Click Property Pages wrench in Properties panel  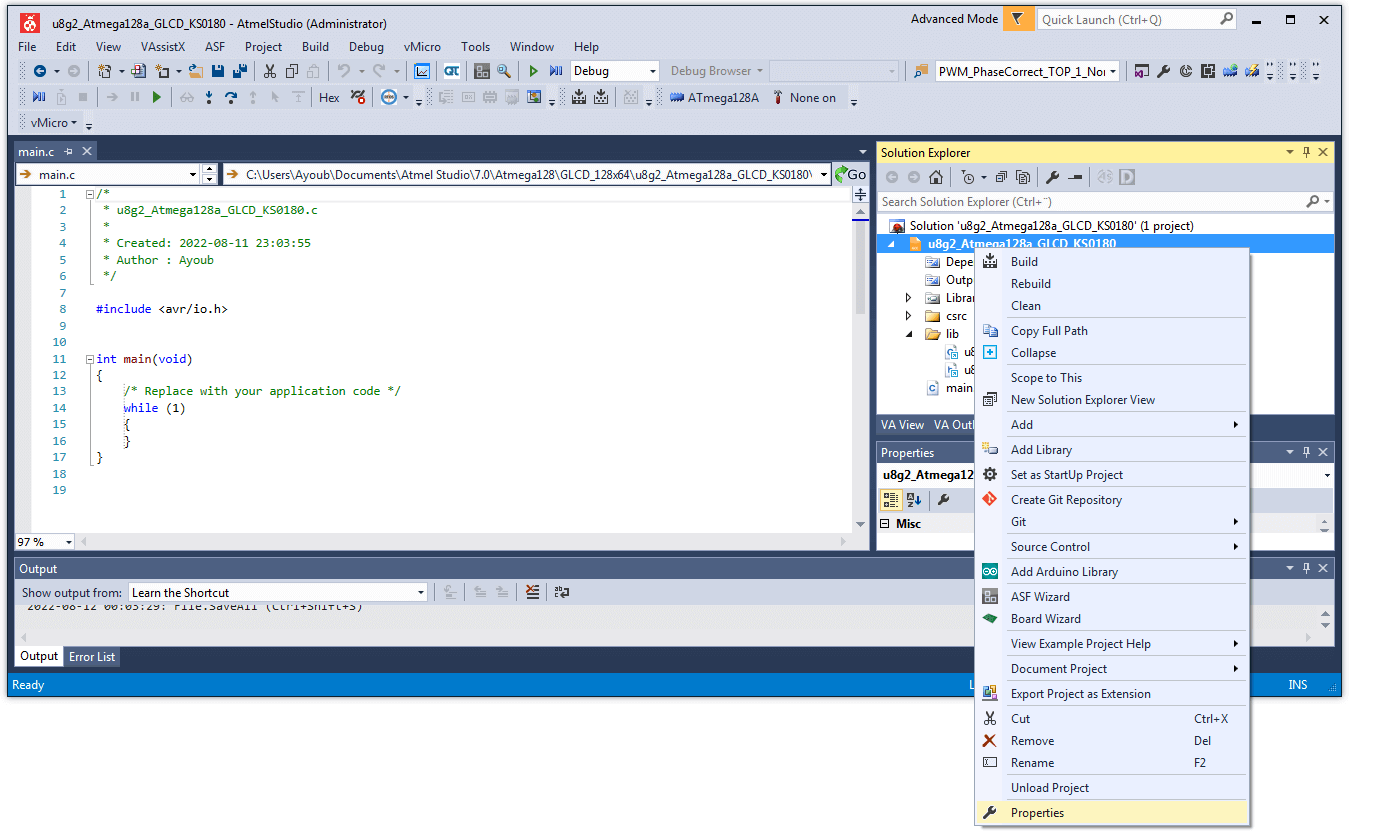942,499
